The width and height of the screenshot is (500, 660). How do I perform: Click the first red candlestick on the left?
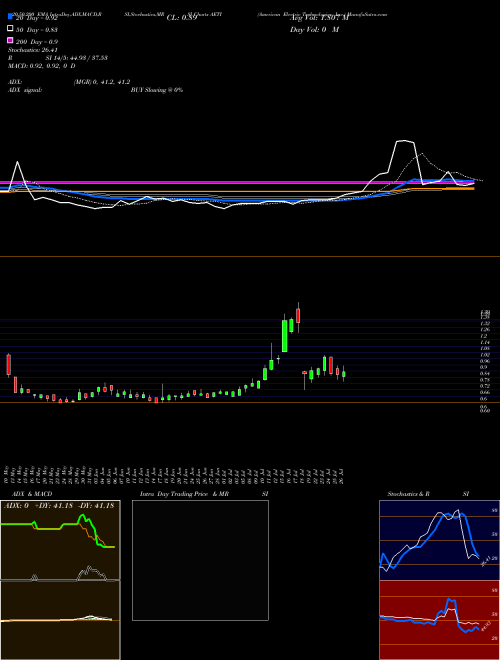[8, 365]
